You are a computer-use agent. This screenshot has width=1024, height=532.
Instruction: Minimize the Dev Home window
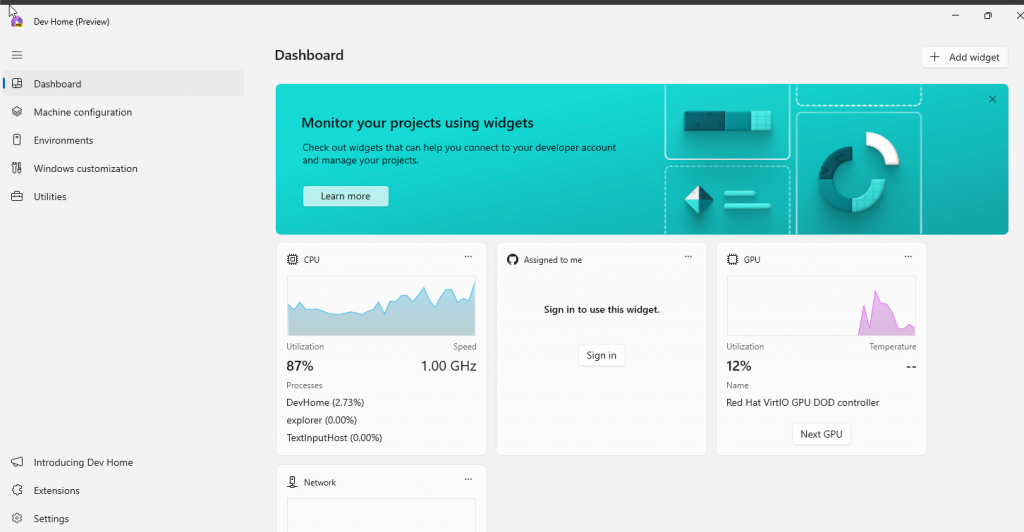[x=955, y=15]
